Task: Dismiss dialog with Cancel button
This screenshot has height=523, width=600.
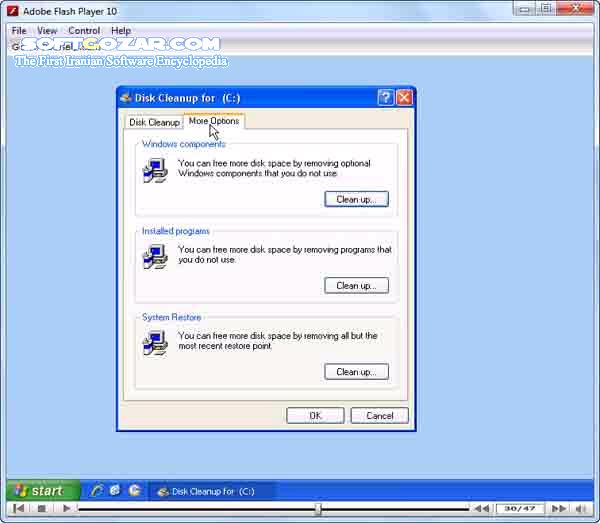Action: click(380, 416)
